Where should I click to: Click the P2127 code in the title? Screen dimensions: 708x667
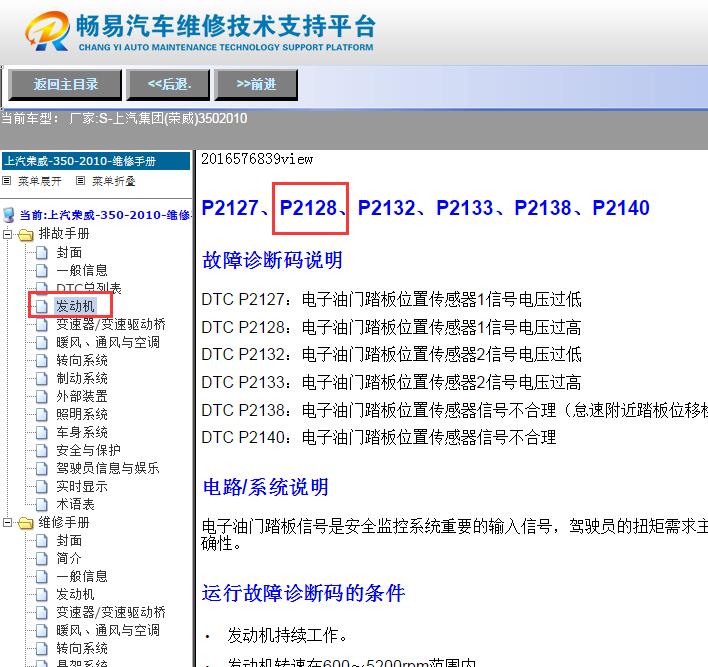click(x=230, y=208)
